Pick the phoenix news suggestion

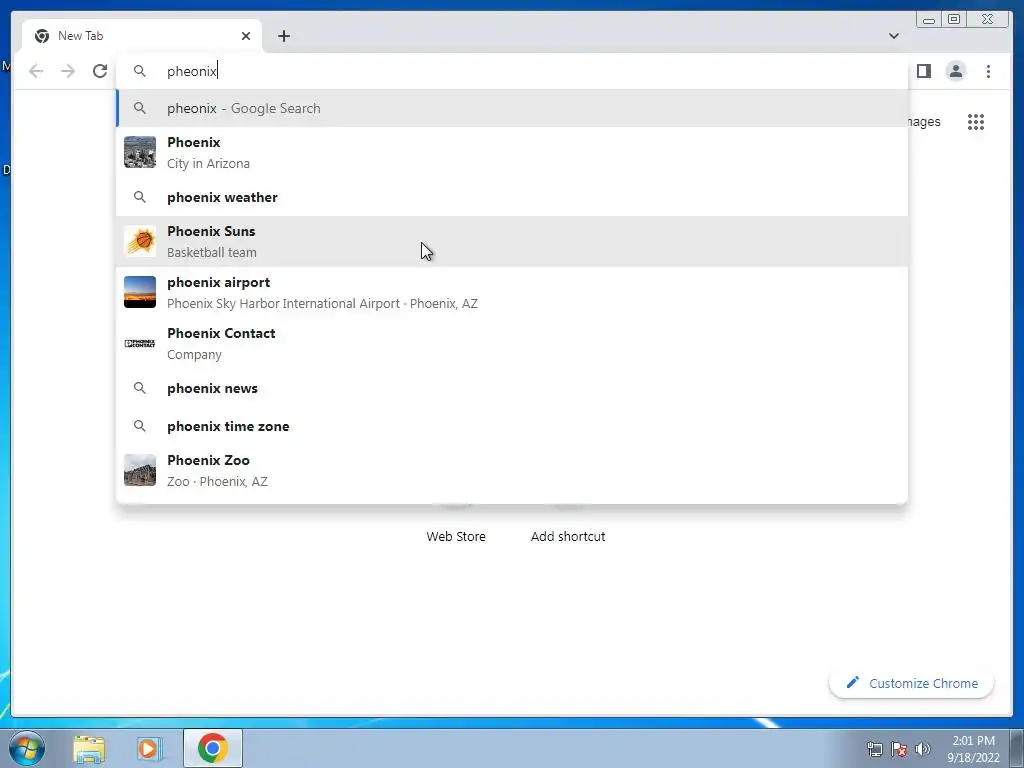pyautogui.click(x=512, y=388)
